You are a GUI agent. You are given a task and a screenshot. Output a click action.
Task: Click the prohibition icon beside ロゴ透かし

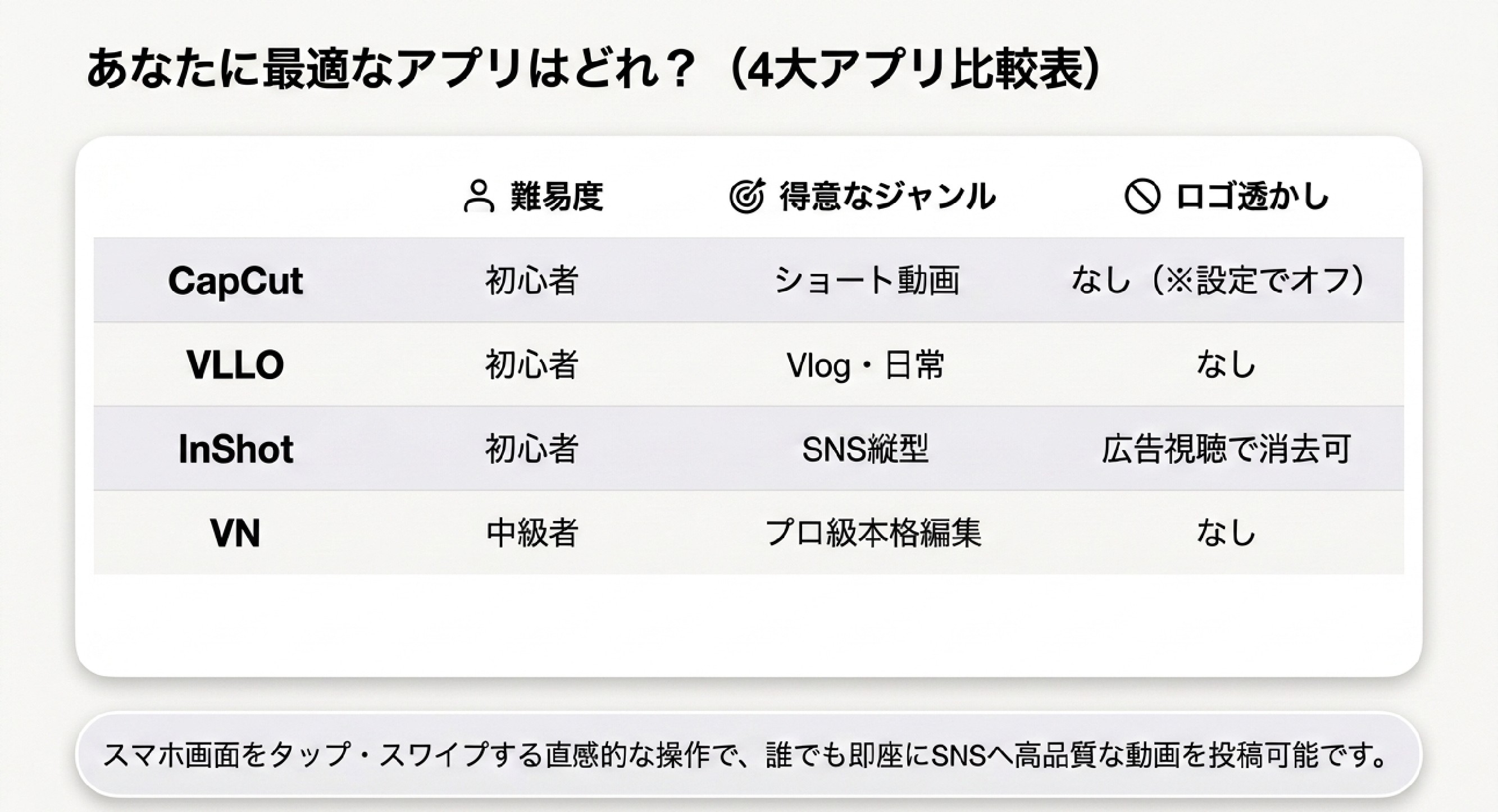point(1142,197)
